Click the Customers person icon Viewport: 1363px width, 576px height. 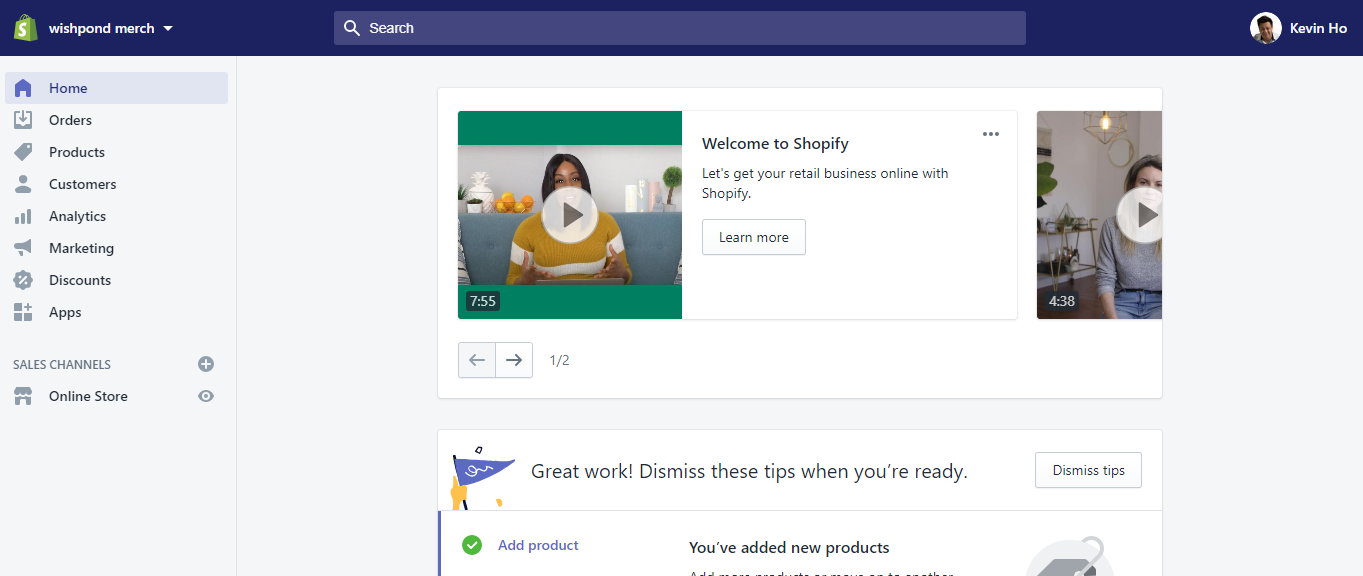(x=23, y=184)
